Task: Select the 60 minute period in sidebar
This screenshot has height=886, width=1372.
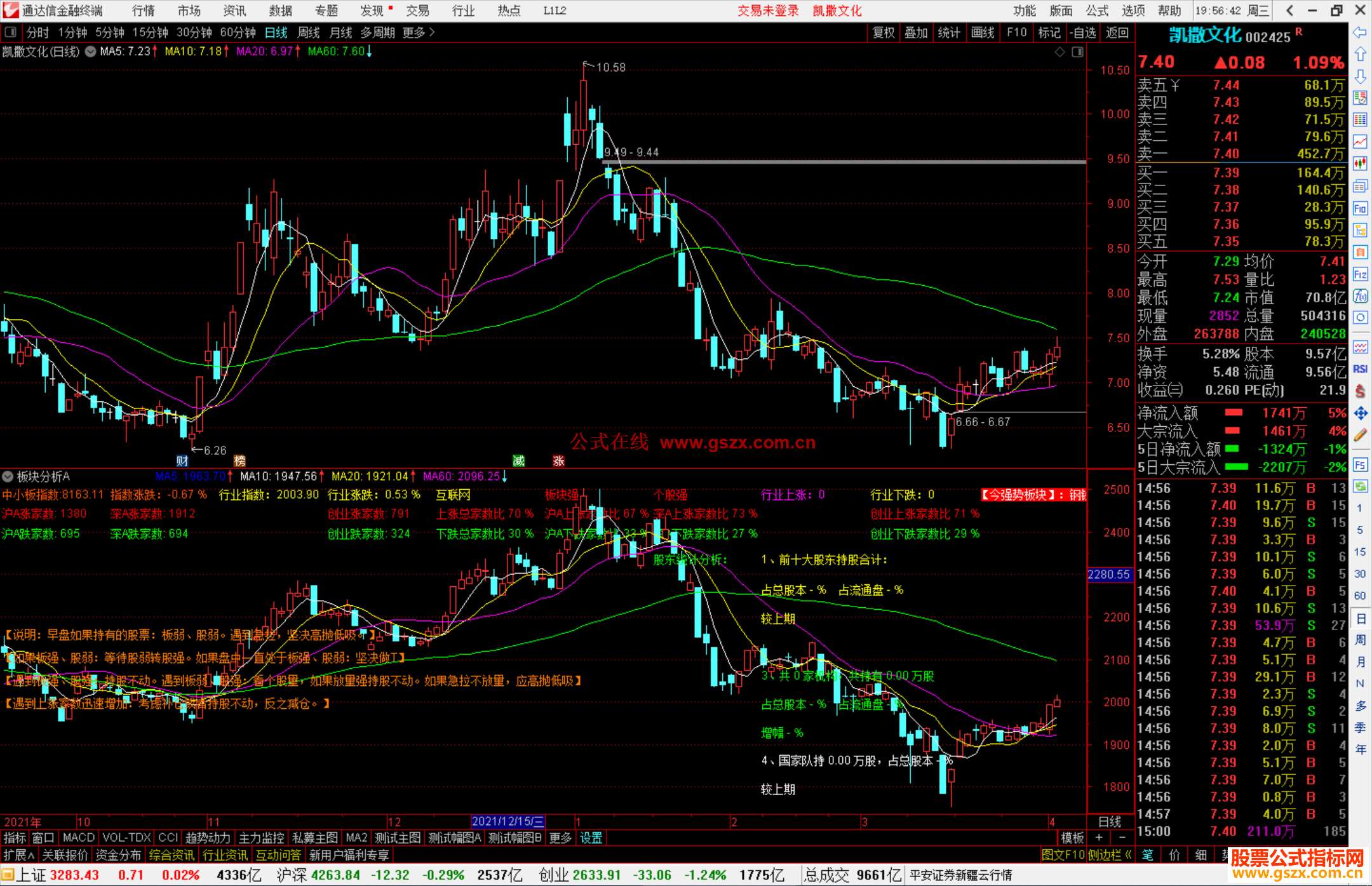Action: pos(1360,596)
